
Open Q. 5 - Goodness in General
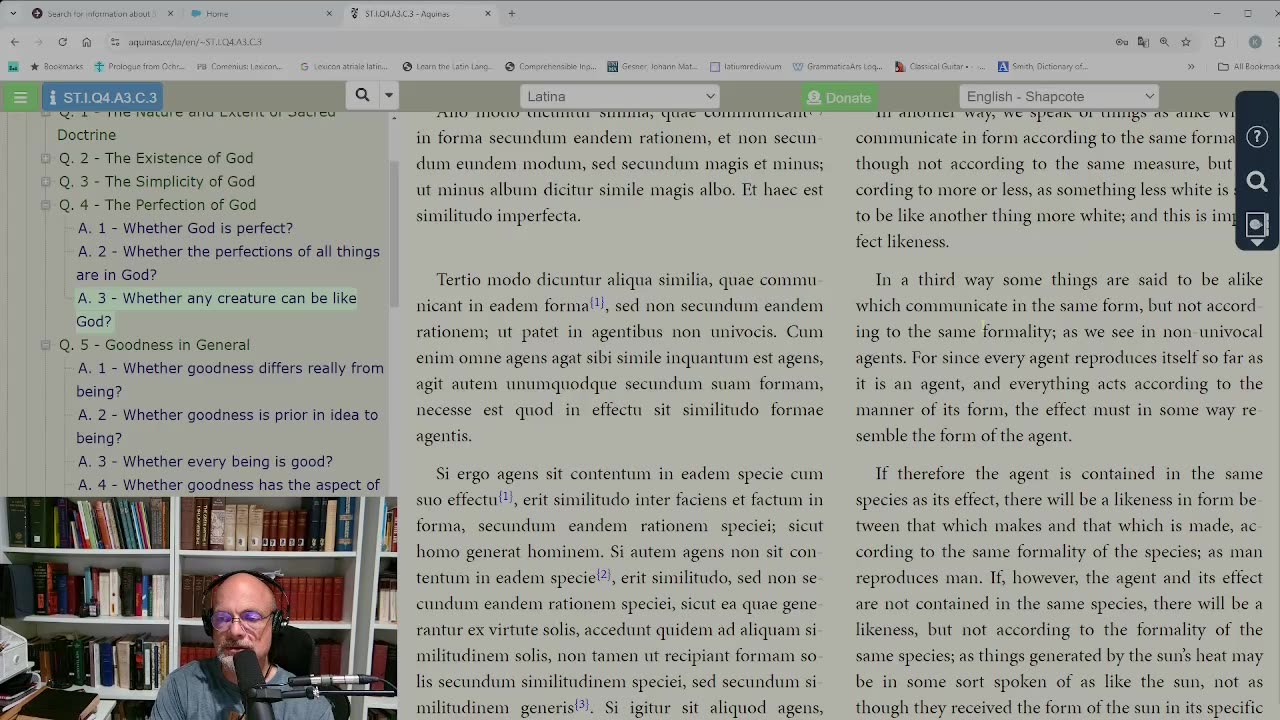154,344
